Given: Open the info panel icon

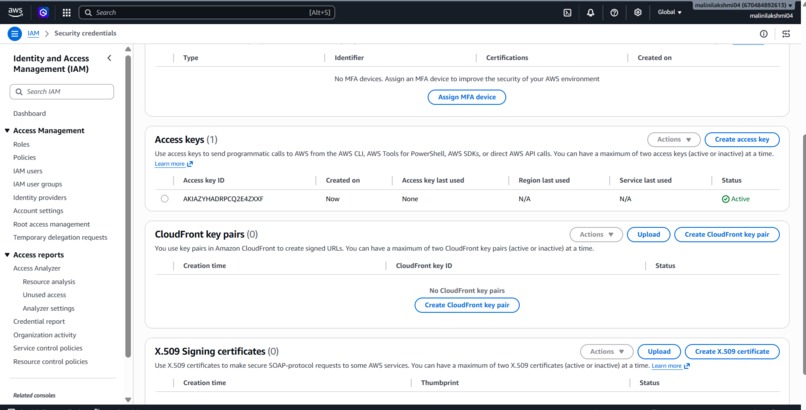Looking at the screenshot, I should point(764,33).
